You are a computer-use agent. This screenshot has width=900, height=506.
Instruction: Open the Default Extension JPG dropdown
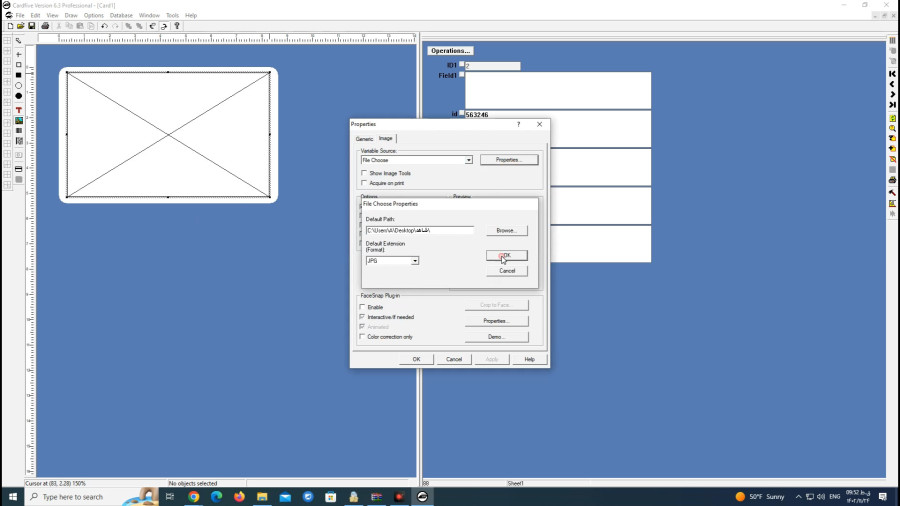[x=414, y=261]
